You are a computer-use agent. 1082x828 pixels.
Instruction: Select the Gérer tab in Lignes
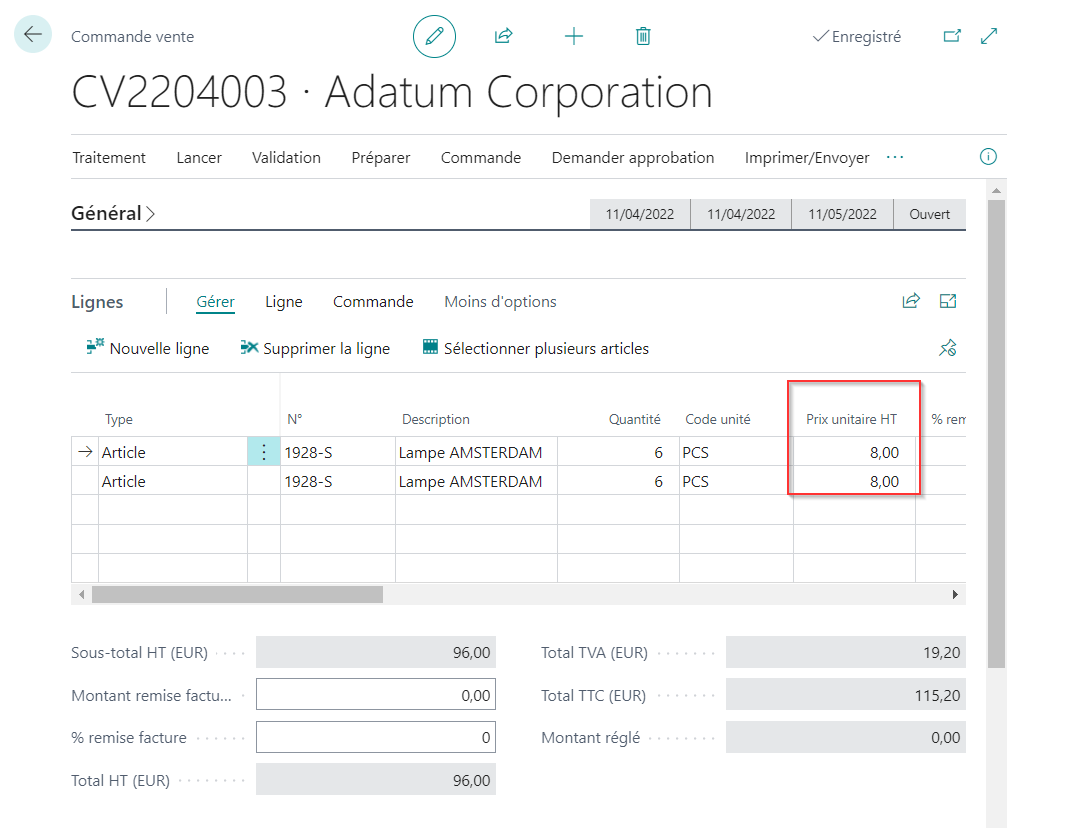point(215,302)
